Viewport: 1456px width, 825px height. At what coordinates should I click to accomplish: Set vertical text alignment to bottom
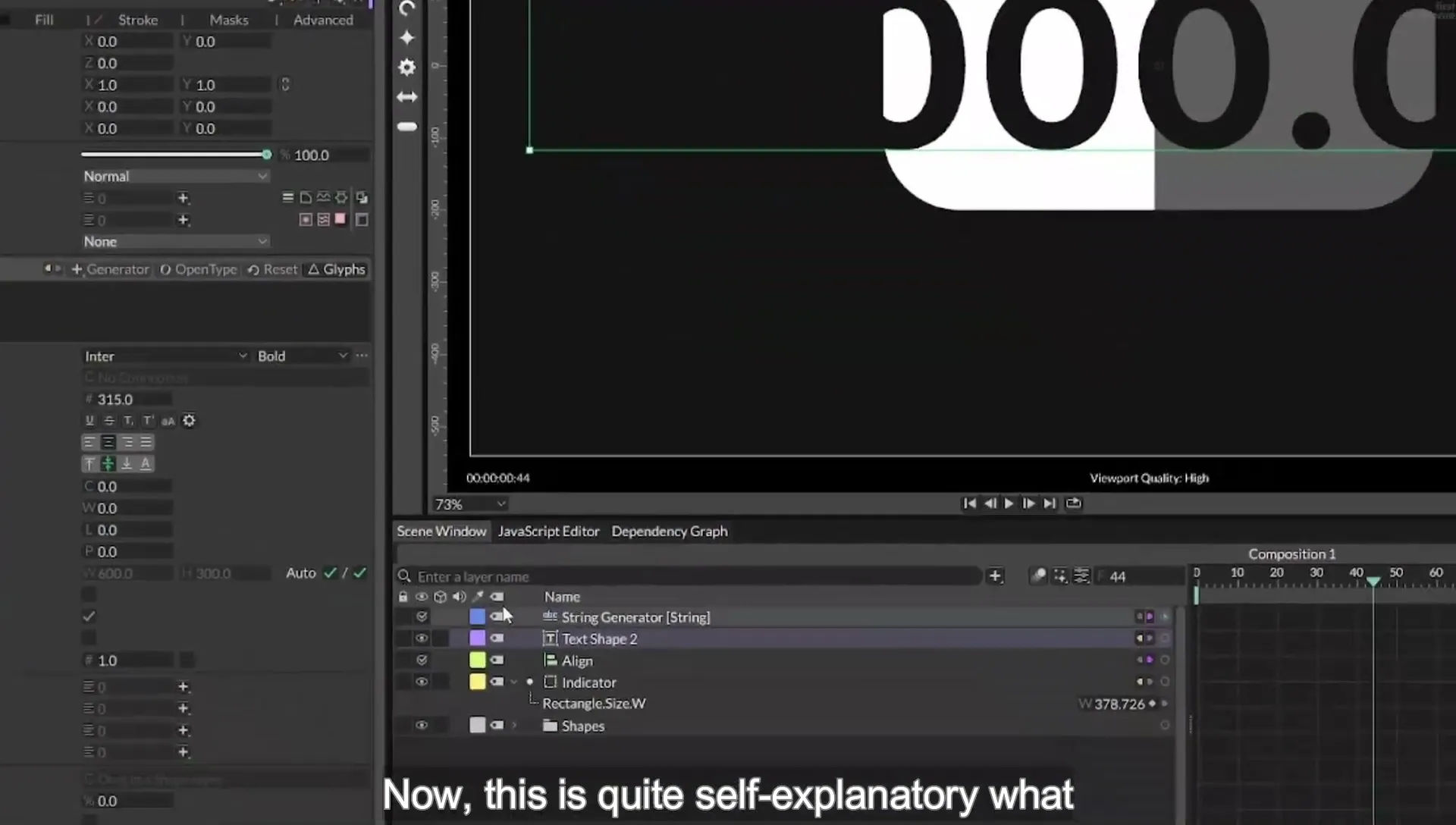[x=127, y=463]
